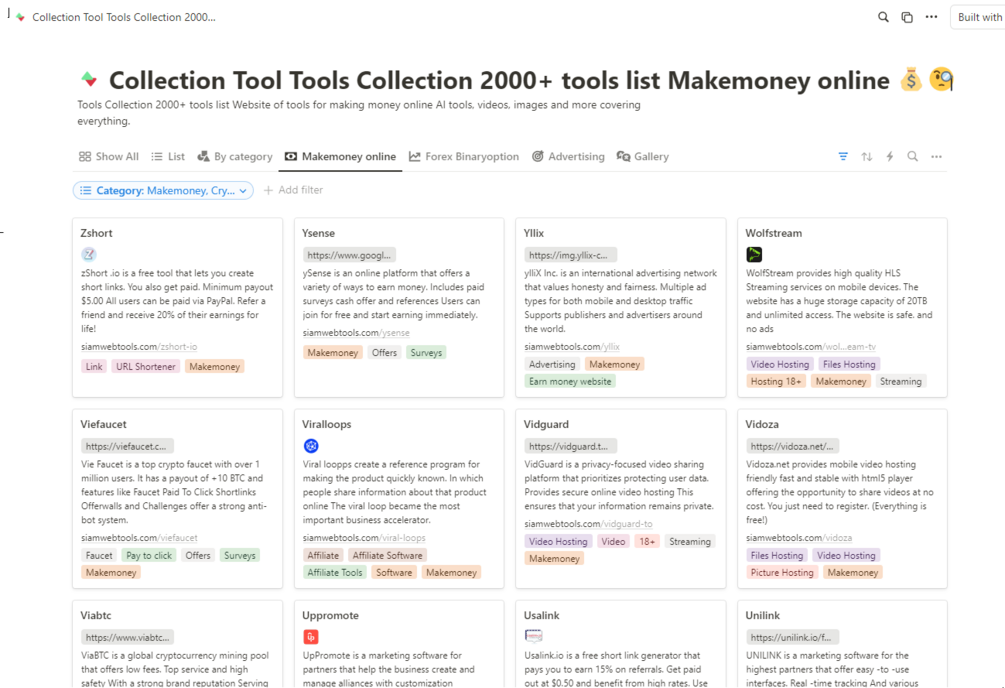Open the Vidoza card title
This screenshot has height=688, width=1005.
[762, 424]
